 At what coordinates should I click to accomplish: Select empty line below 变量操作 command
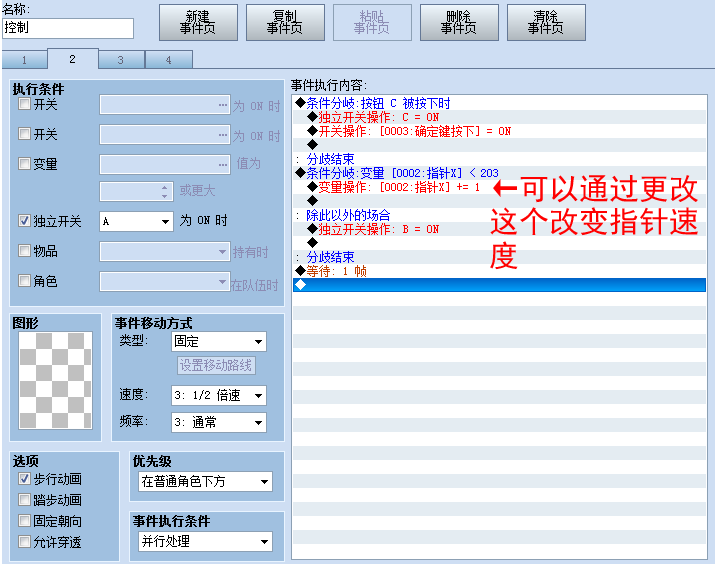tap(499, 201)
